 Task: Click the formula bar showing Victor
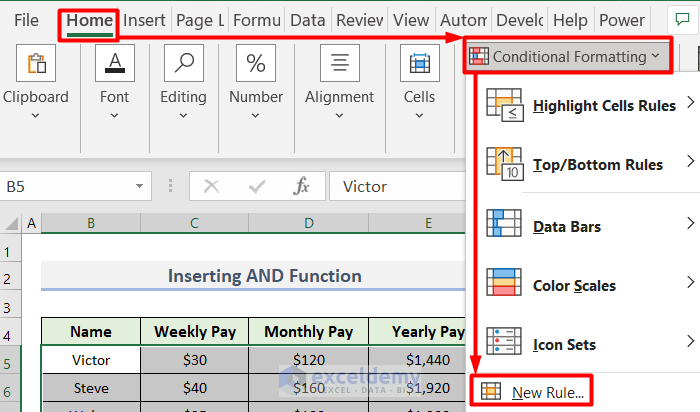click(397, 186)
